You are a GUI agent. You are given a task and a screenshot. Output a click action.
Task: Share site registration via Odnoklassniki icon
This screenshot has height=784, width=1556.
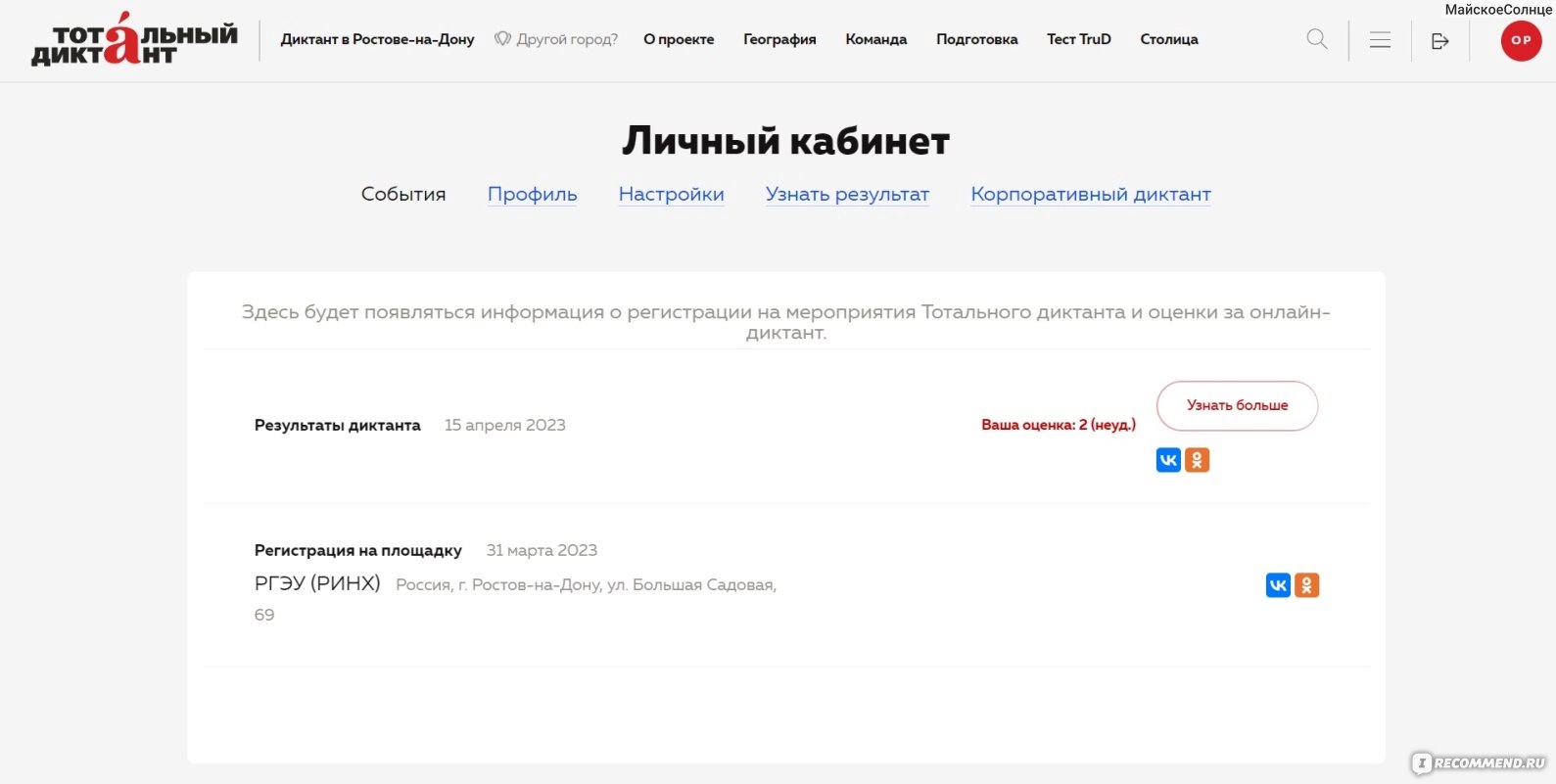coord(1307,585)
